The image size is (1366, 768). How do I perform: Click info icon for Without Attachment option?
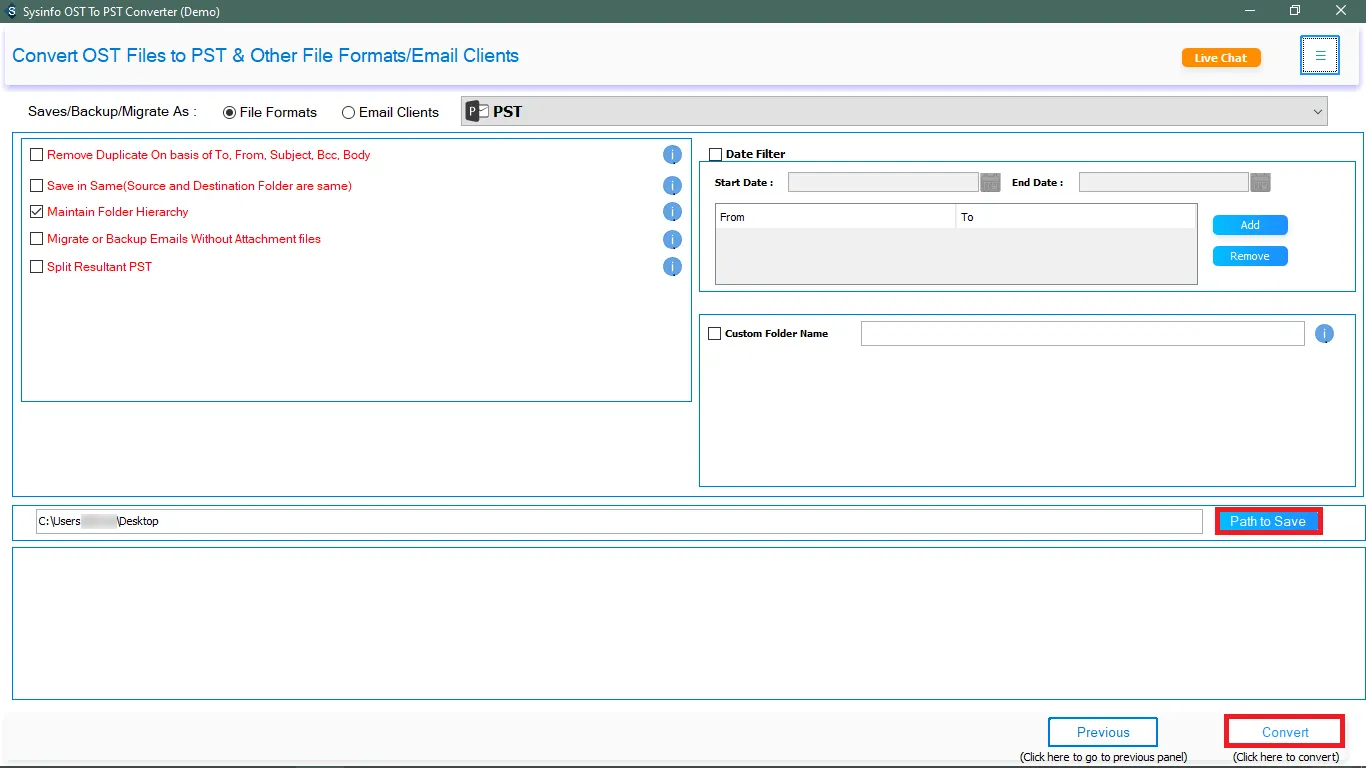tap(672, 240)
